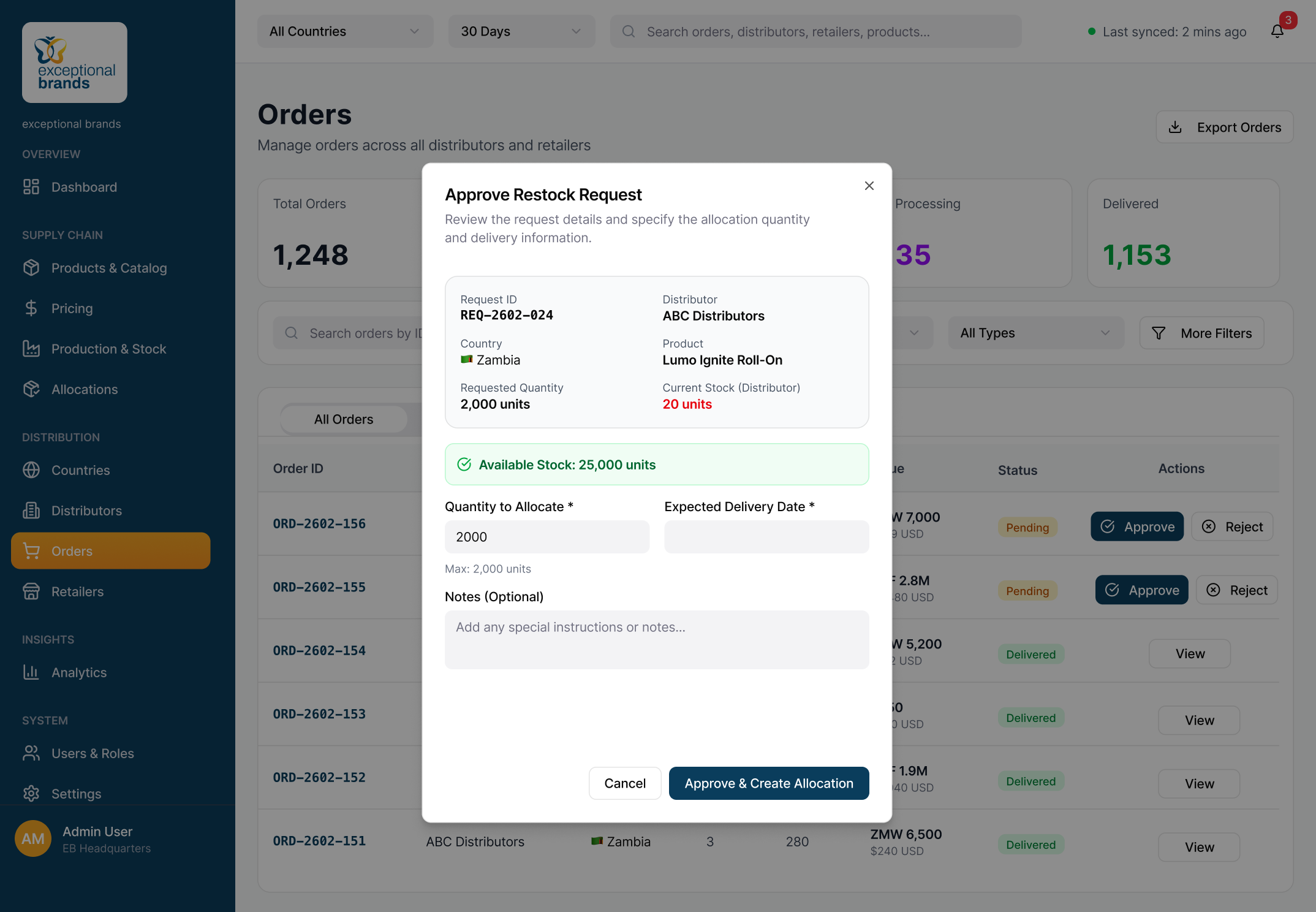Viewport: 1316px width, 912px height.
Task: Click the Delivered badge for ORD-2602-154
Action: (x=1031, y=654)
